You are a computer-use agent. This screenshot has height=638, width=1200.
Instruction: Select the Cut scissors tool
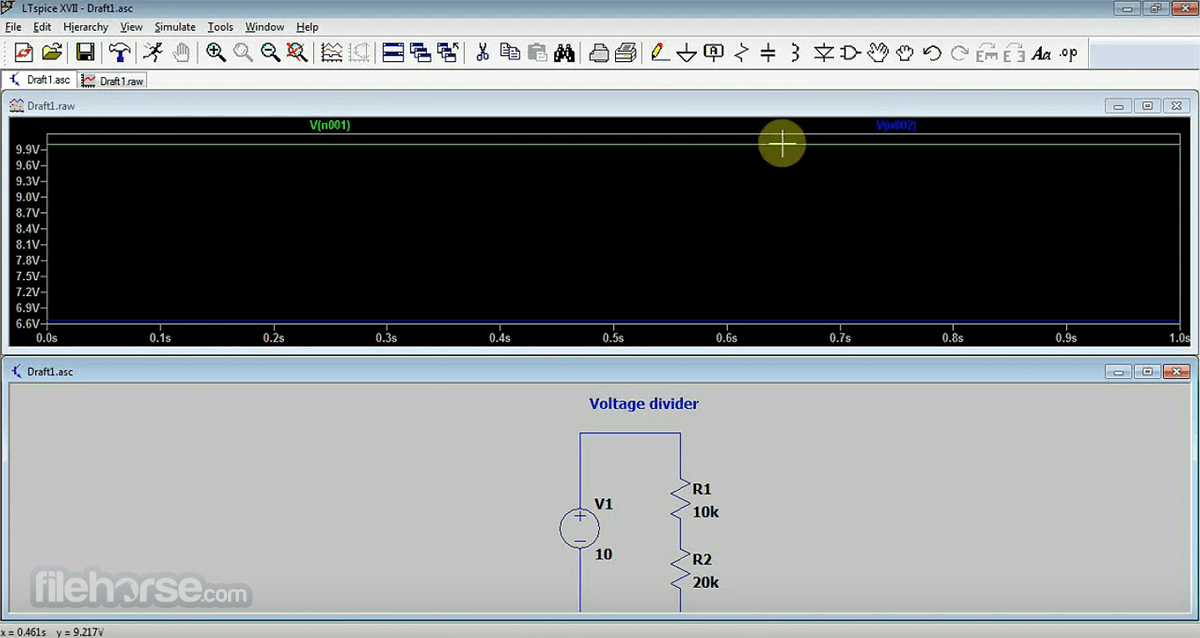pos(482,53)
